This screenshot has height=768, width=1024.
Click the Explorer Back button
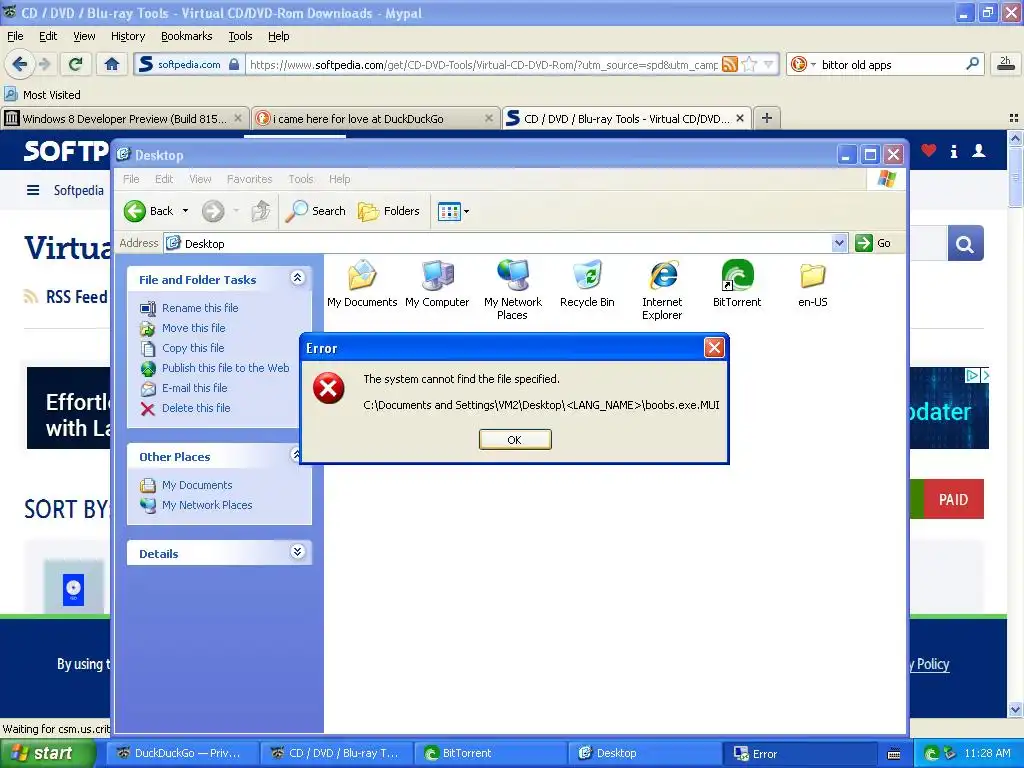coord(149,211)
